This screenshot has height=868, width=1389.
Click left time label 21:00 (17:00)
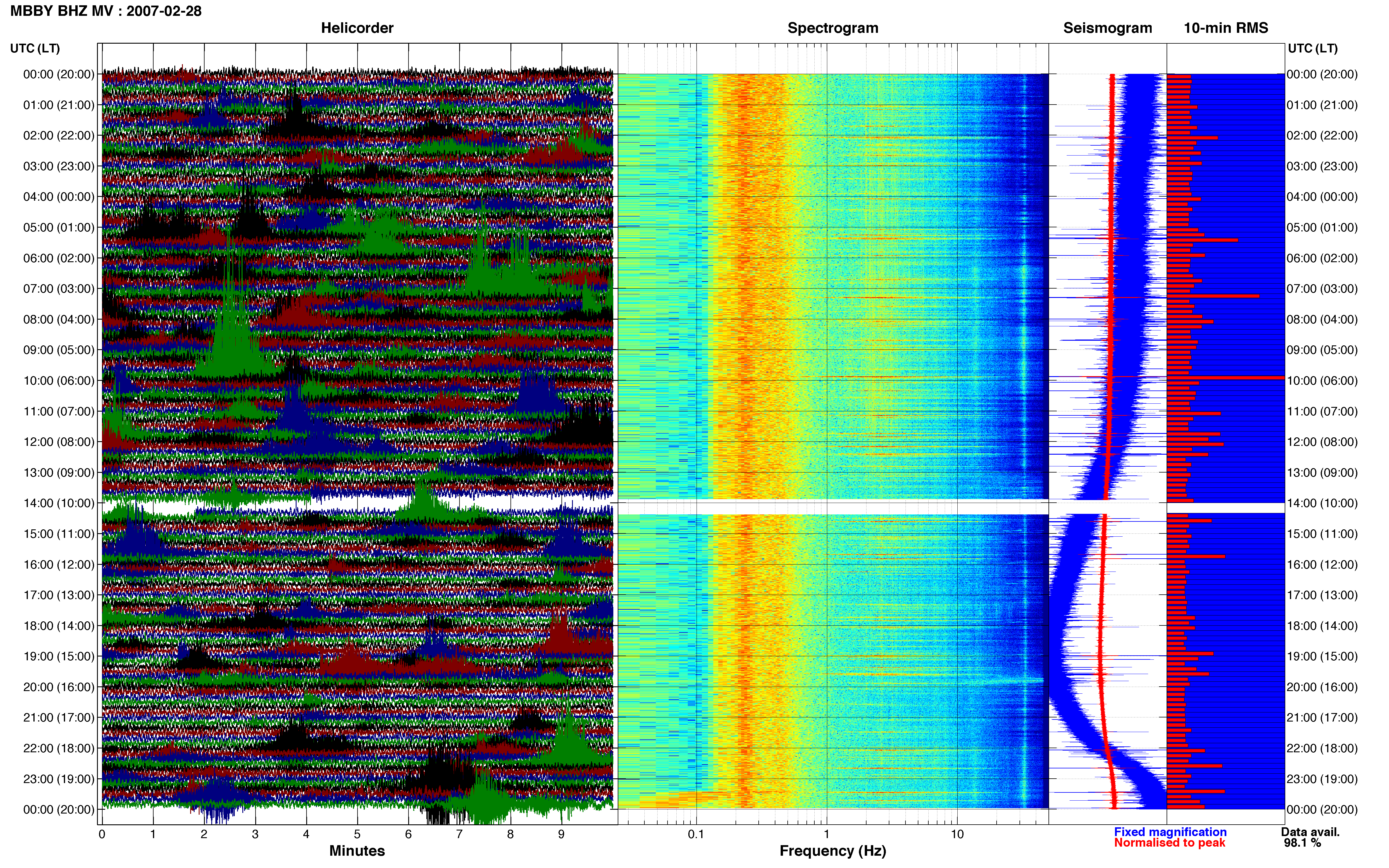(59, 718)
